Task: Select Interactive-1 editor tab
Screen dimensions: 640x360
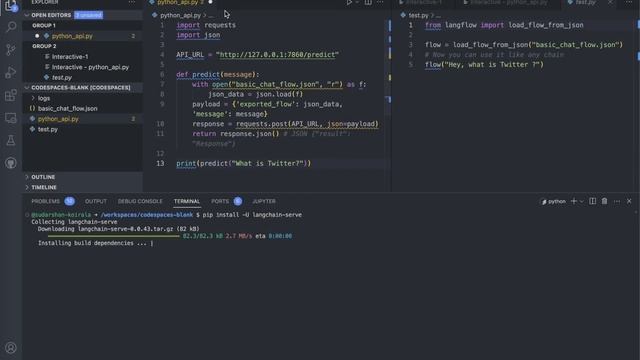Action: pyautogui.click(x=423, y=2)
